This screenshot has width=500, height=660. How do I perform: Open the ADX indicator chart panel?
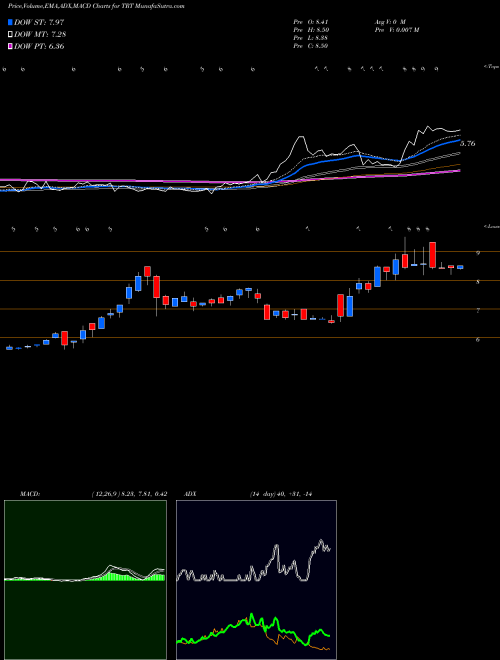[x=256, y=580]
